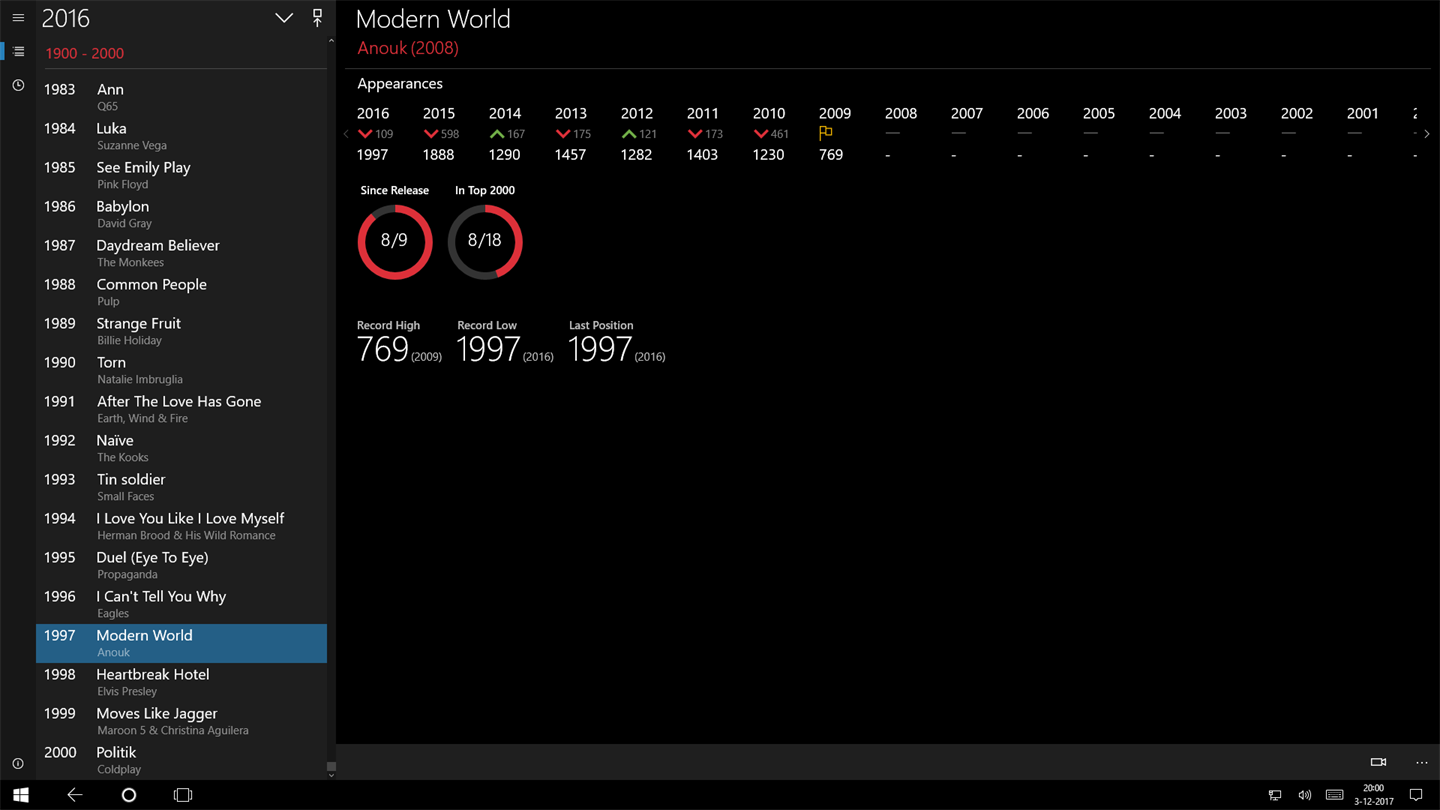Click the song list scrollbar down arrow
This screenshot has height=810, width=1440.
[x=331, y=775]
